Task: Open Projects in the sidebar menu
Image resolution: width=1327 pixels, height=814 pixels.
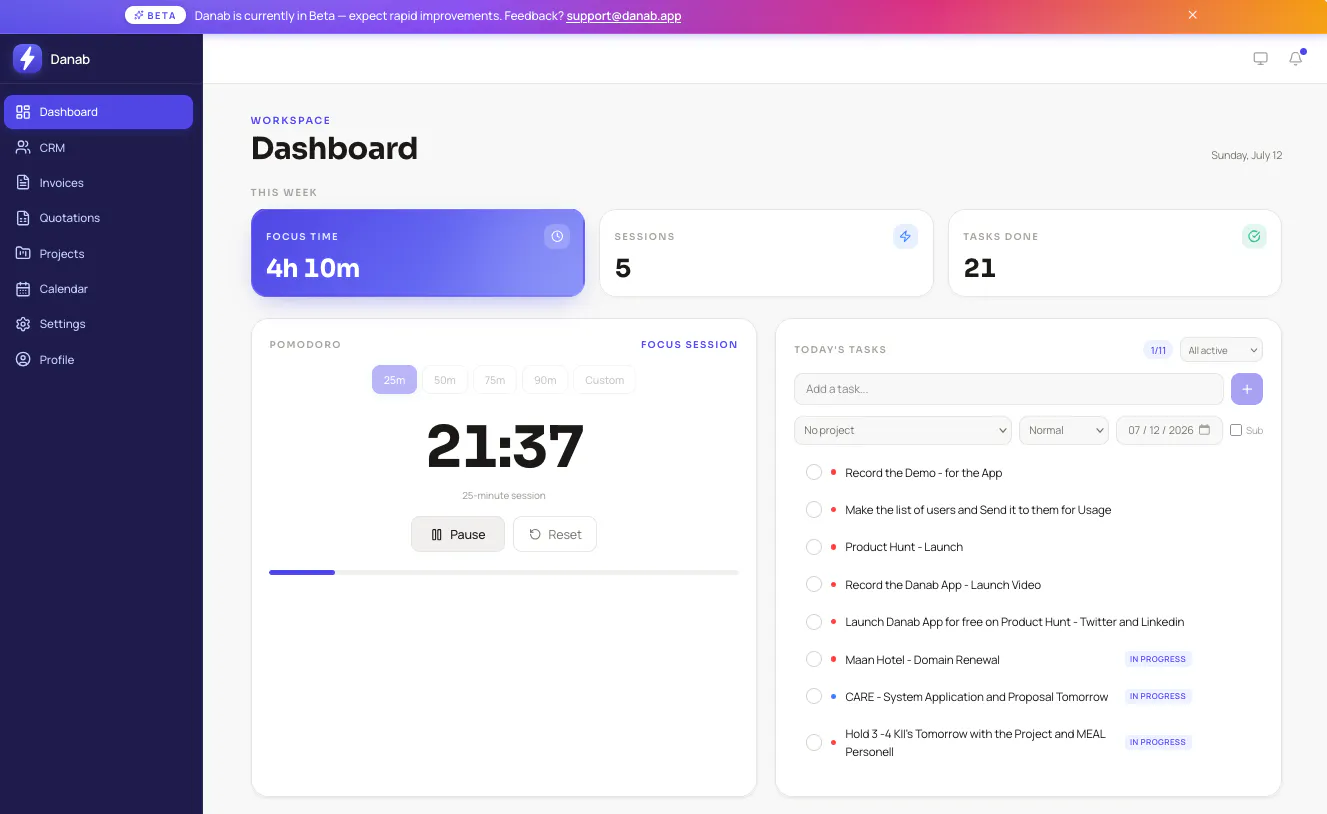Action: pyautogui.click(x=98, y=253)
